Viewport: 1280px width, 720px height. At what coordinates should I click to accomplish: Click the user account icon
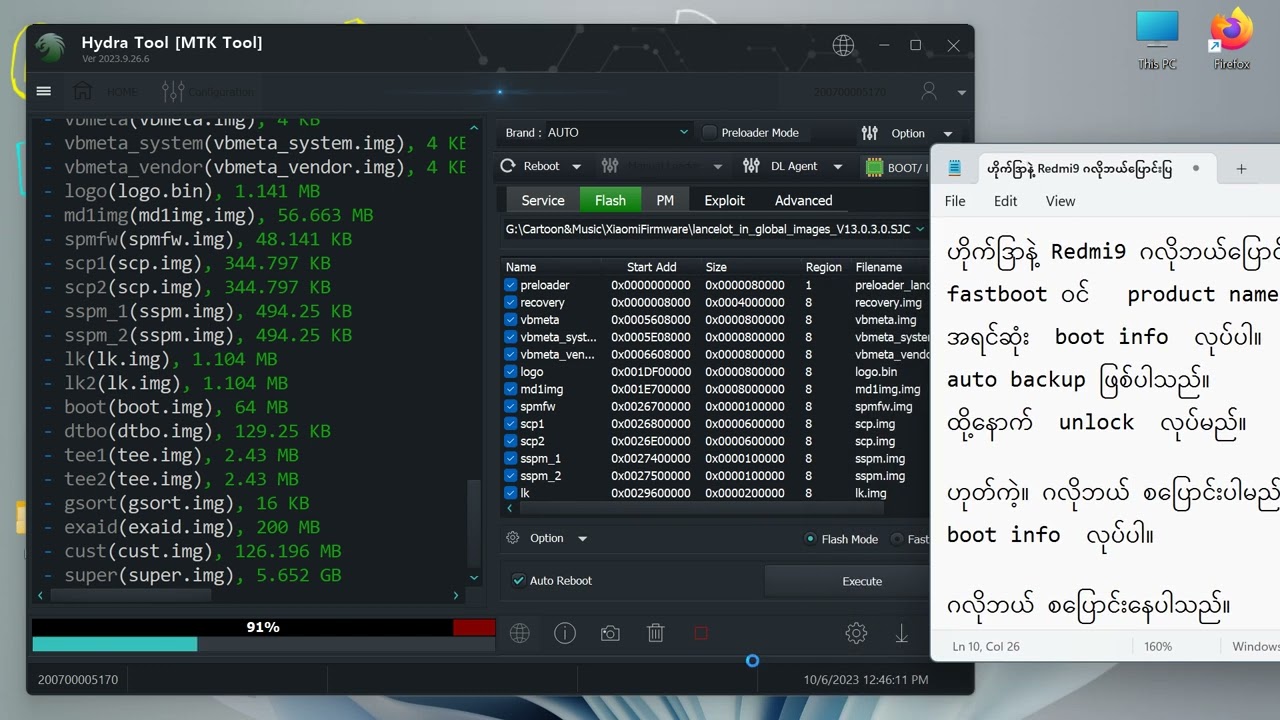(x=929, y=91)
